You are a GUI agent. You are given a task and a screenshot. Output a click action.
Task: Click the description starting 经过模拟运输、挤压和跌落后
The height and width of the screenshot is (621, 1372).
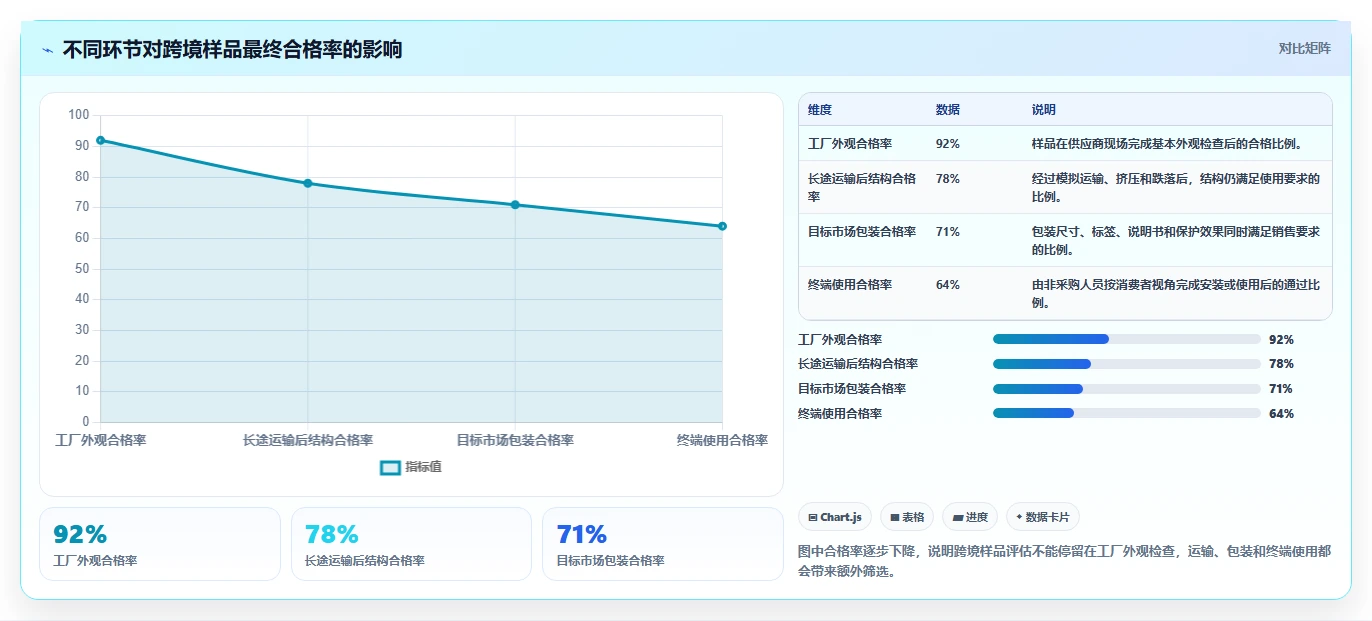(1176, 188)
